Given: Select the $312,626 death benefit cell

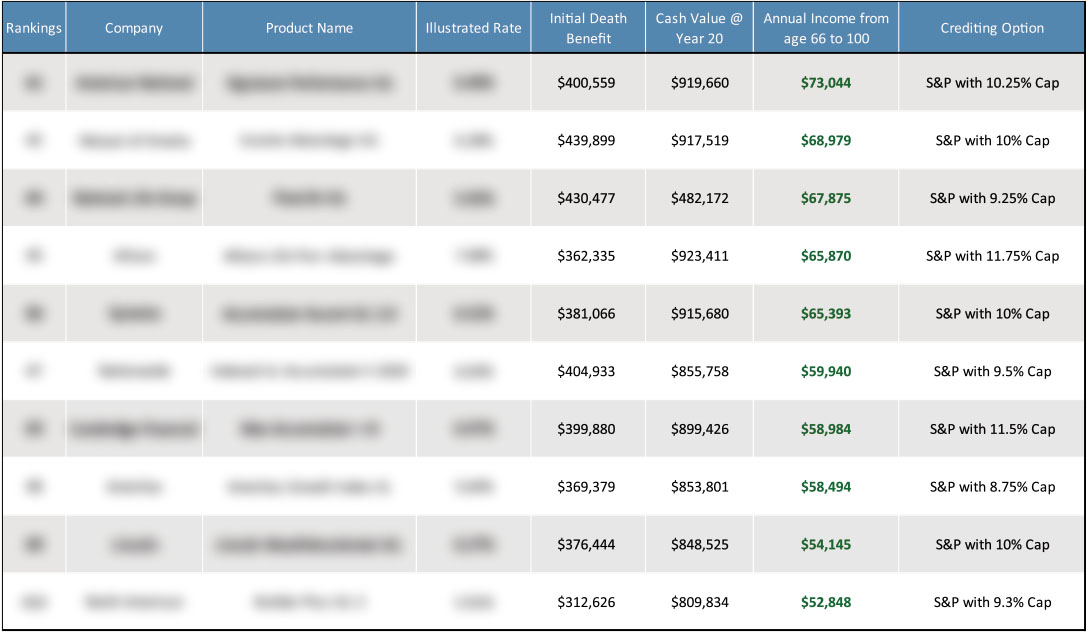Looking at the screenshot, I should [x=588, y=602].
